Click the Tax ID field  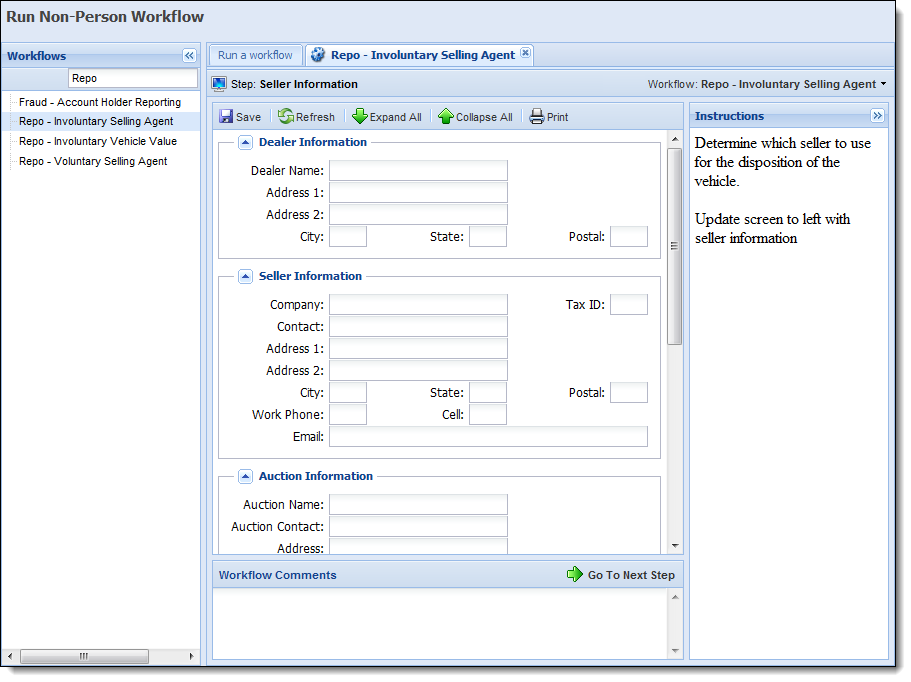629,305
